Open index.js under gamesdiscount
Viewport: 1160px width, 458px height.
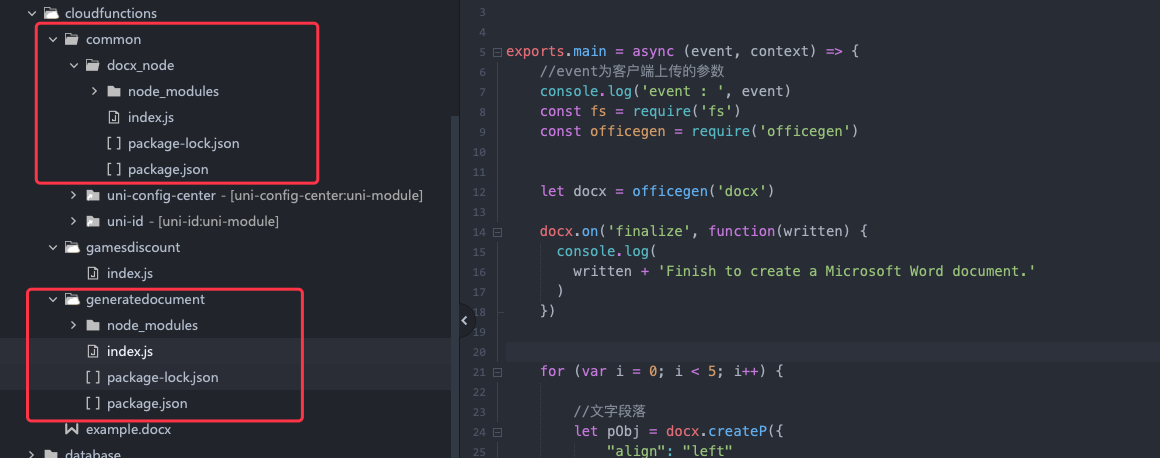130,274
